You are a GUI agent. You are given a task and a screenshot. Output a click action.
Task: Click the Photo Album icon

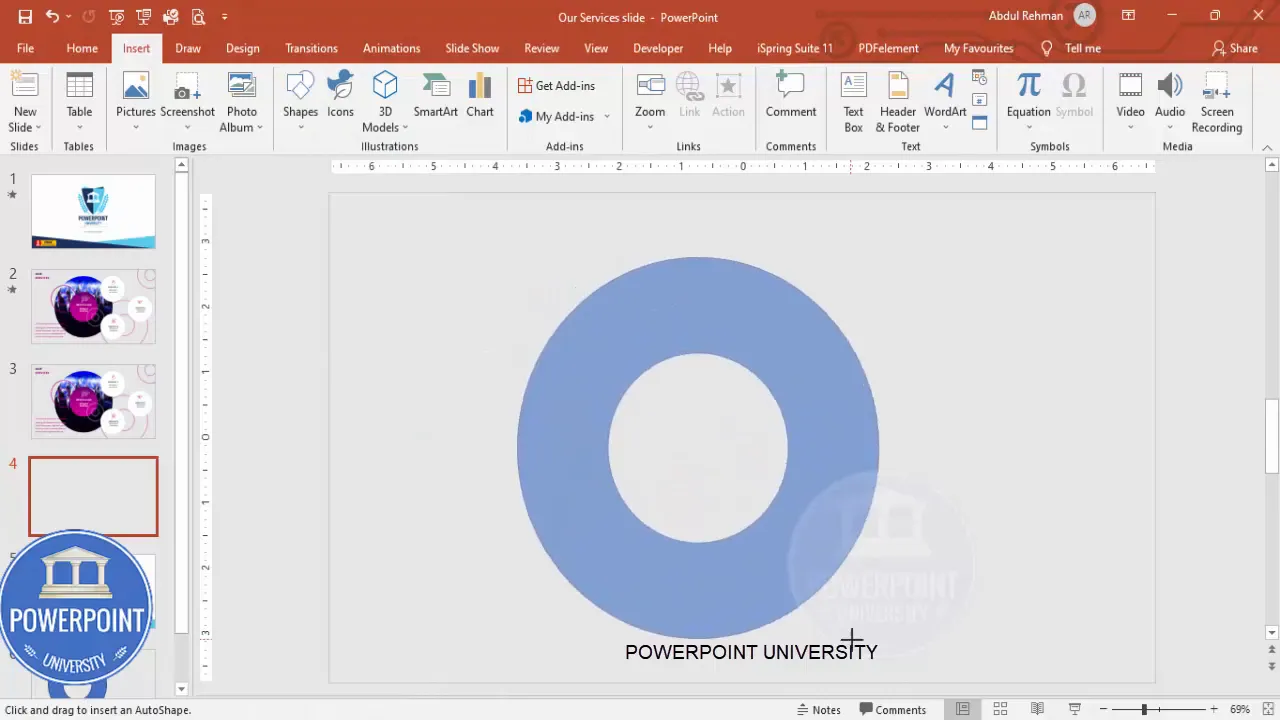tap(242, 86)
